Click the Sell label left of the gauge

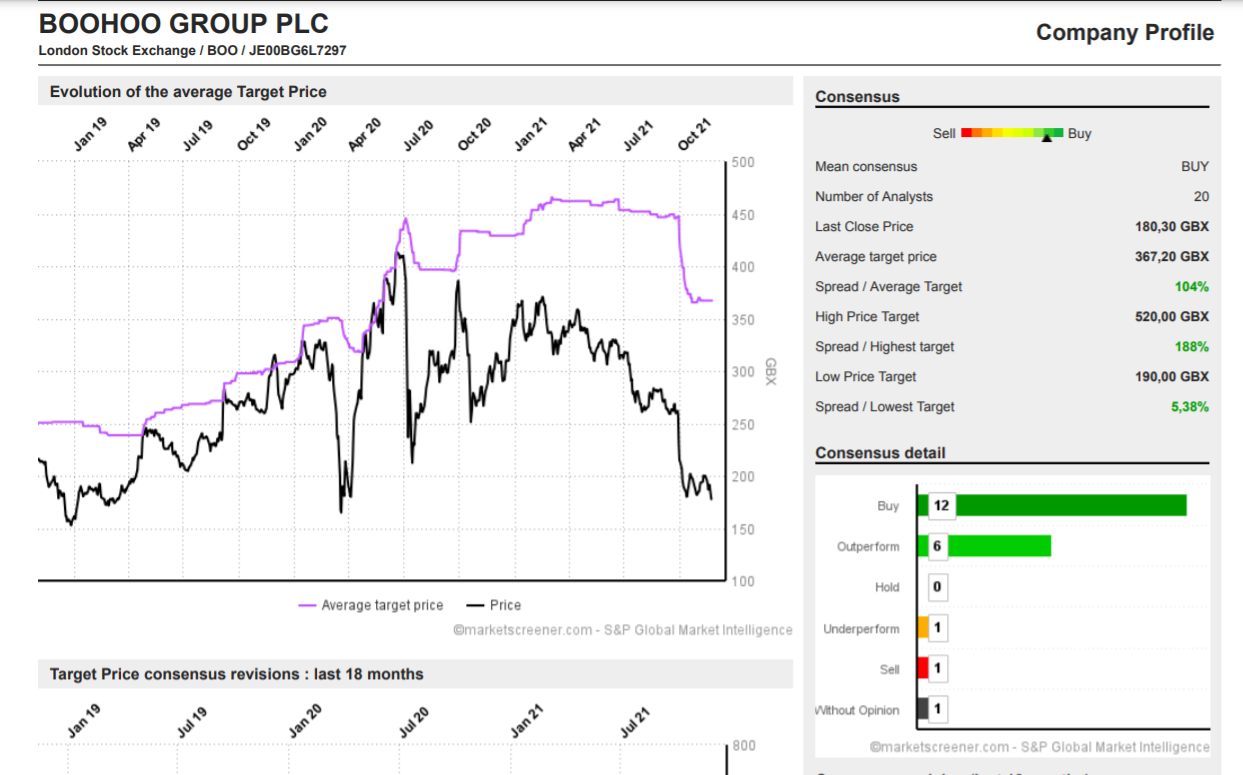tap(944, 133)
